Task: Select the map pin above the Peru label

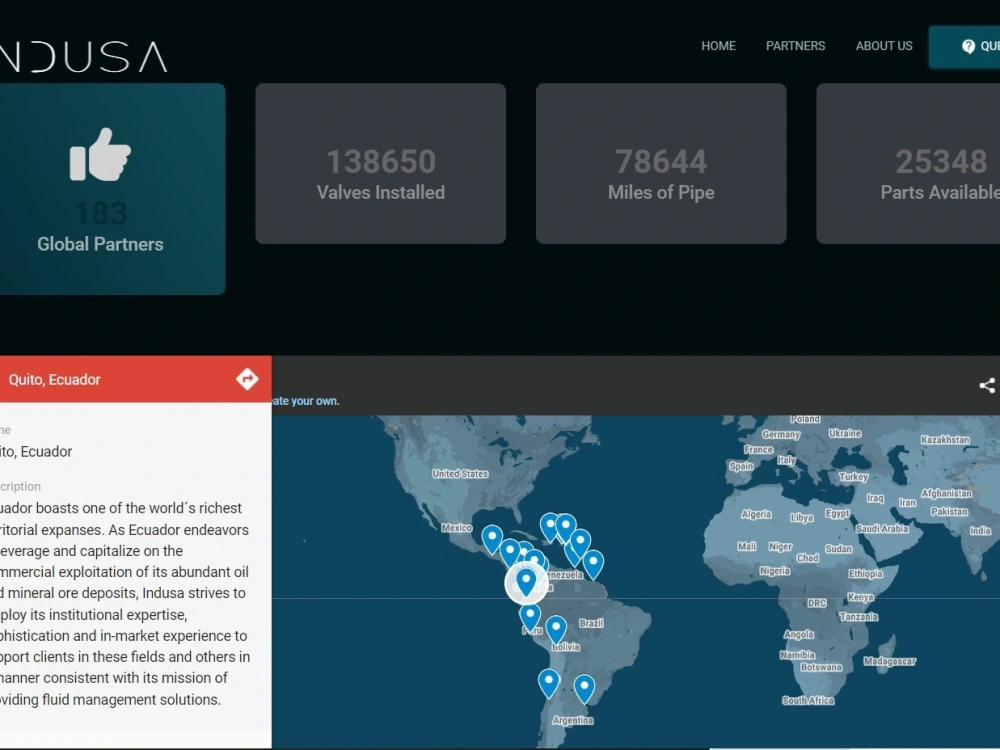Action: click(x=530, y=617)
